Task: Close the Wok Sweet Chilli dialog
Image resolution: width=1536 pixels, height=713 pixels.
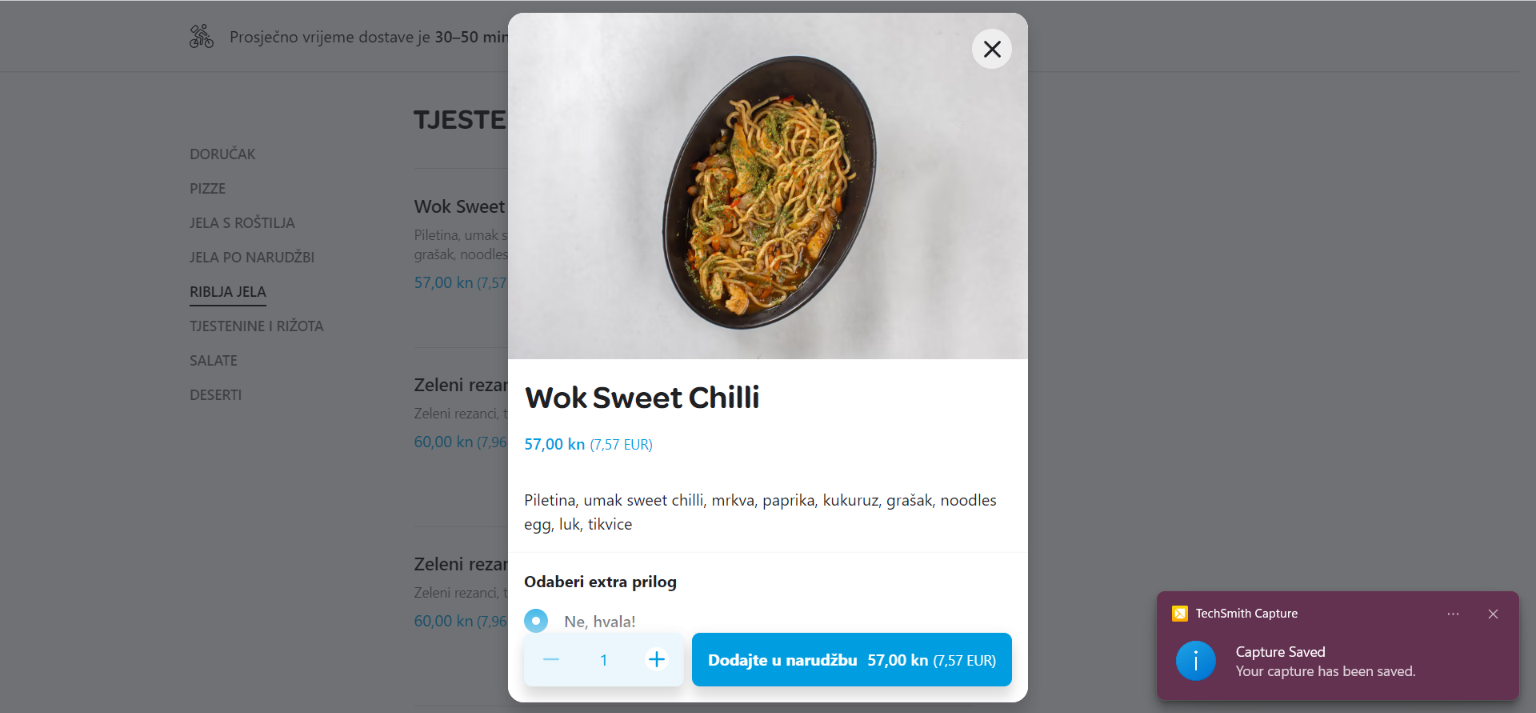Action: [991, 49]
